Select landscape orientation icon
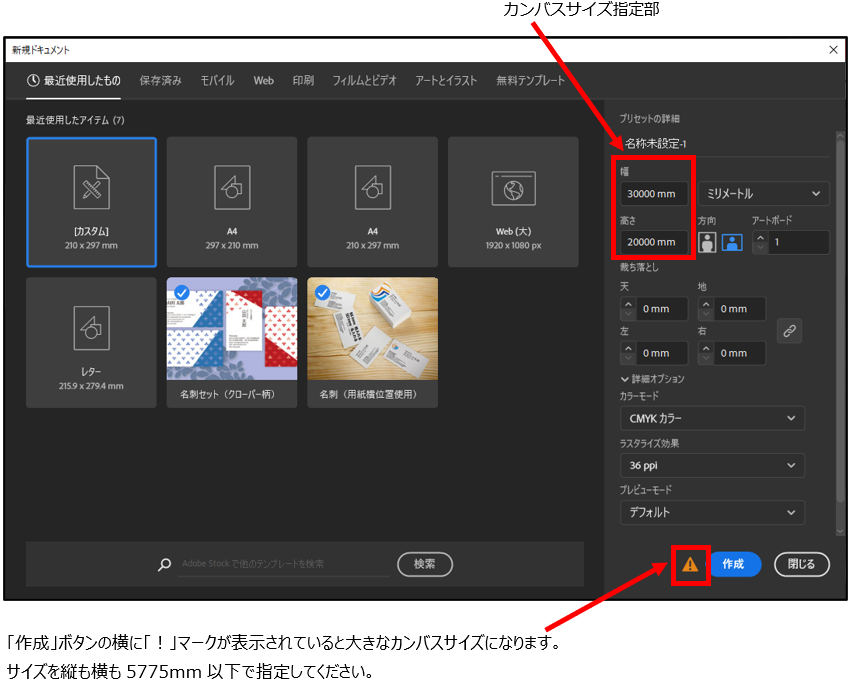This screenshot has height=687, width=848. pyautogui.click(x=732, y=242)
